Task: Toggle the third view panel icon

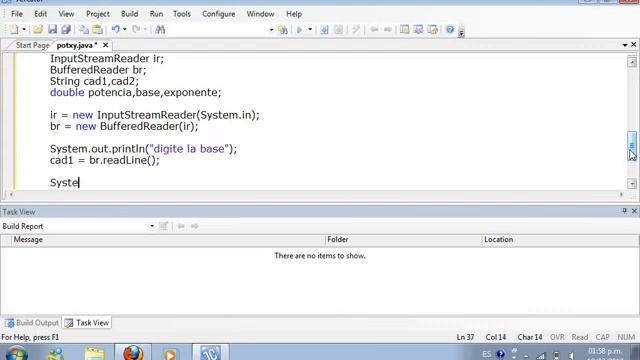Action: click(x=433, y=29)
